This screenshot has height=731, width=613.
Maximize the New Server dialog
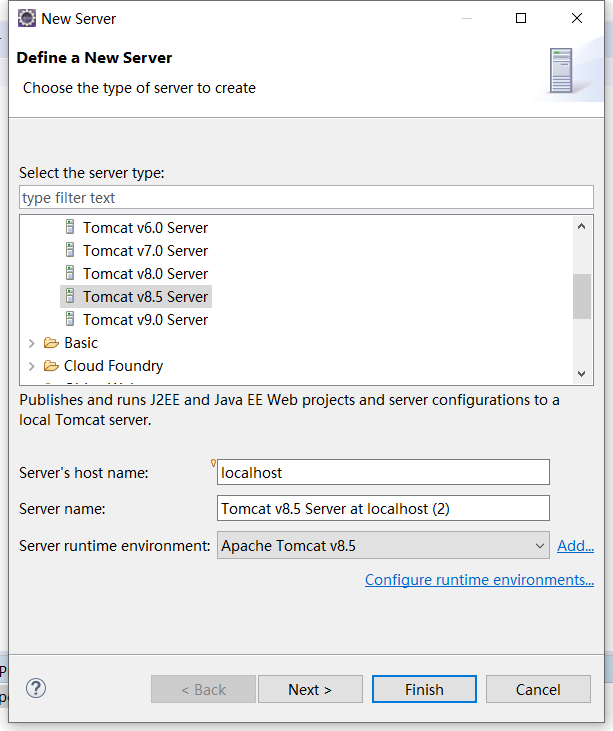click(521, 18)
